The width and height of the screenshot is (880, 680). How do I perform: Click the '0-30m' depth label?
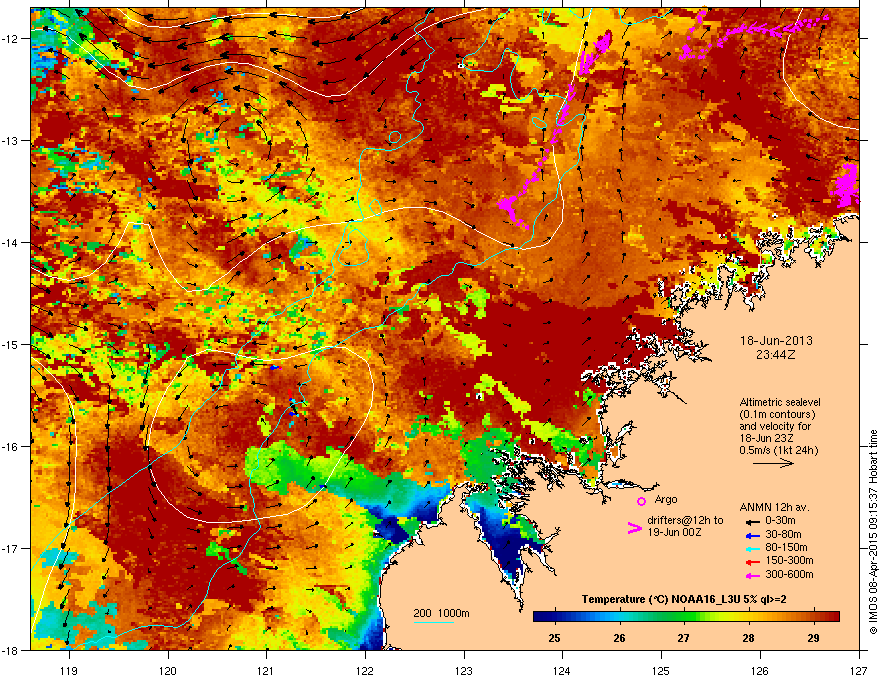780,521
